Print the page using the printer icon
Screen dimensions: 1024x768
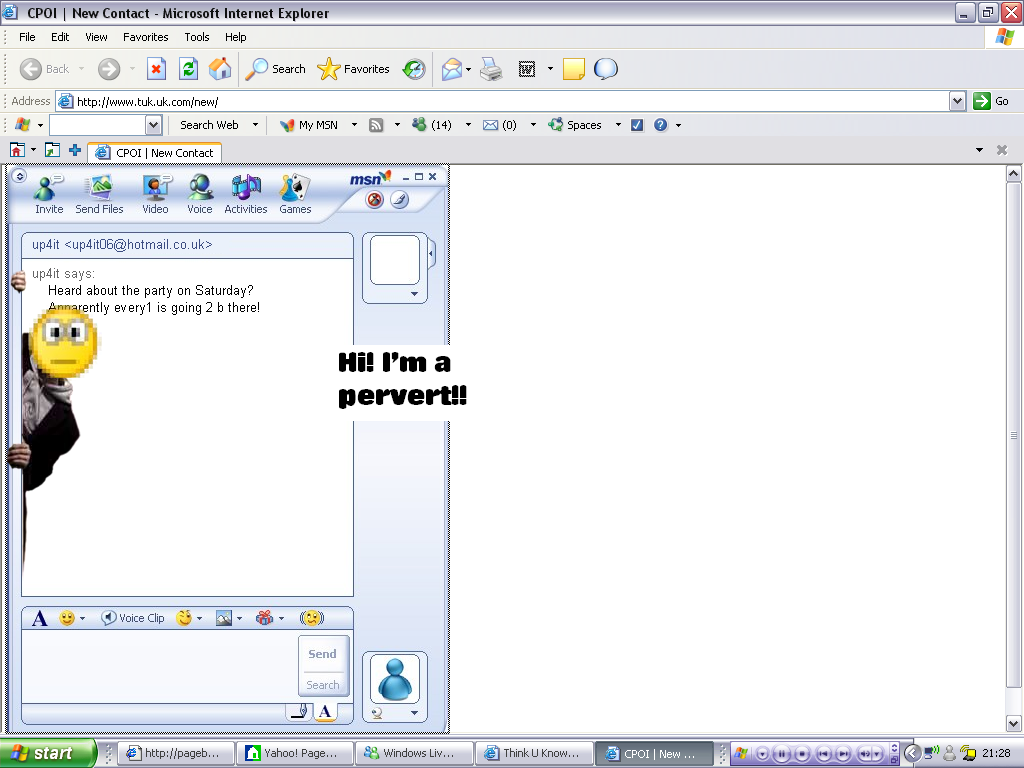[491, 69]
